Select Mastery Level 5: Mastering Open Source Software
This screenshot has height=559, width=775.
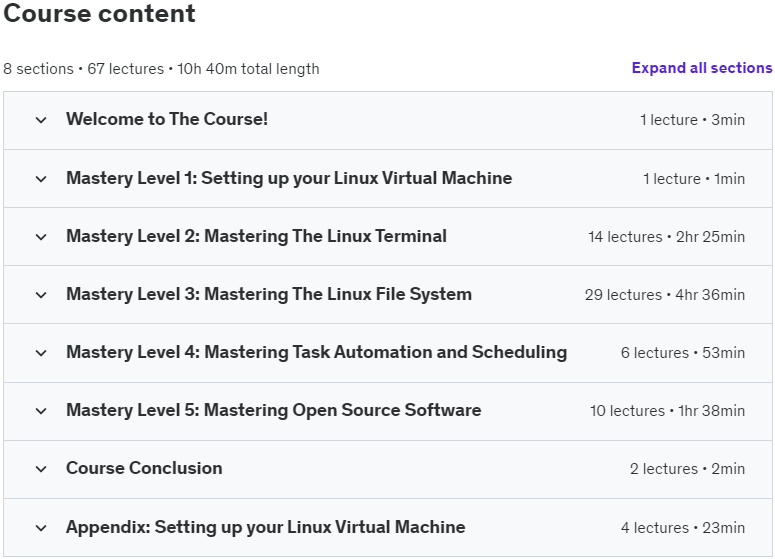pos(274,410)
